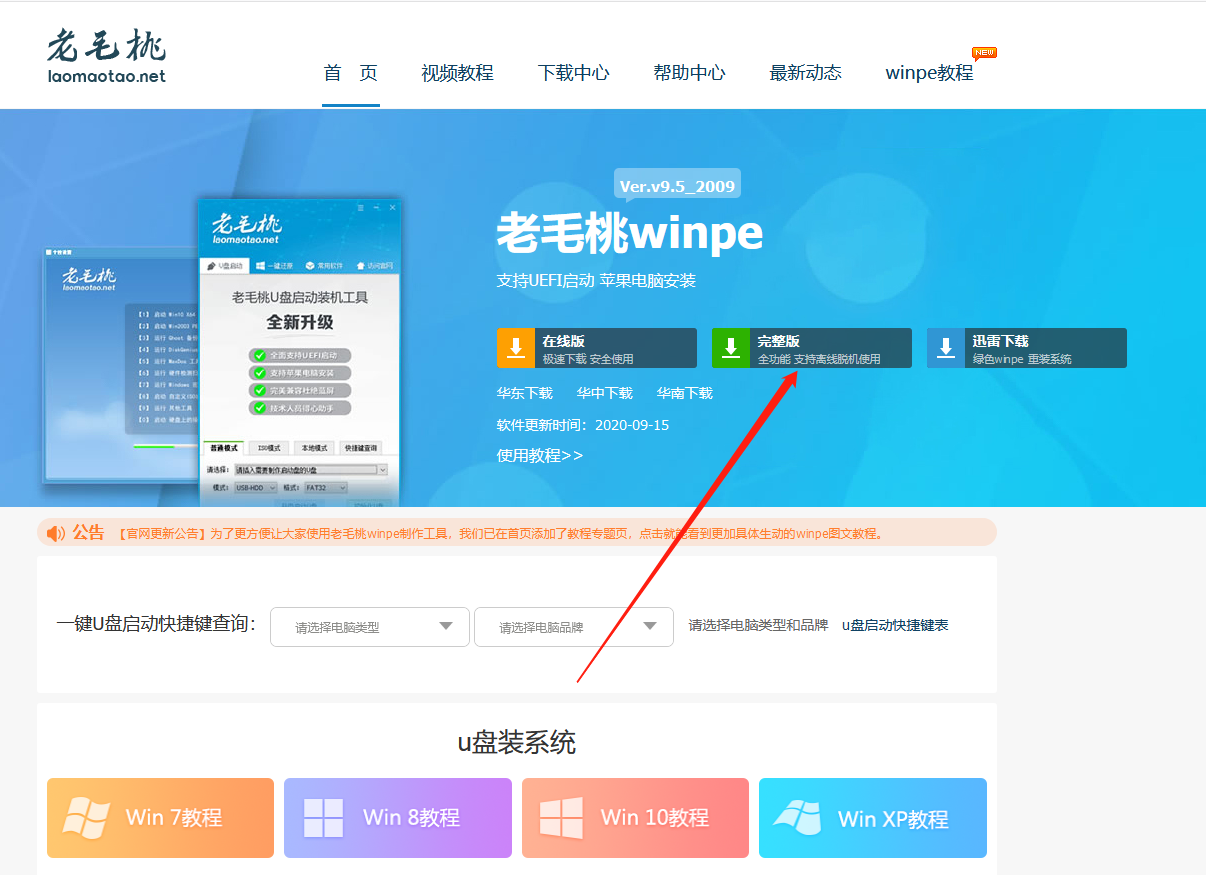Select the U盘启动 tab in tool preview
1206x875 pixels.
pyautogui.click(x=225, y=266)
